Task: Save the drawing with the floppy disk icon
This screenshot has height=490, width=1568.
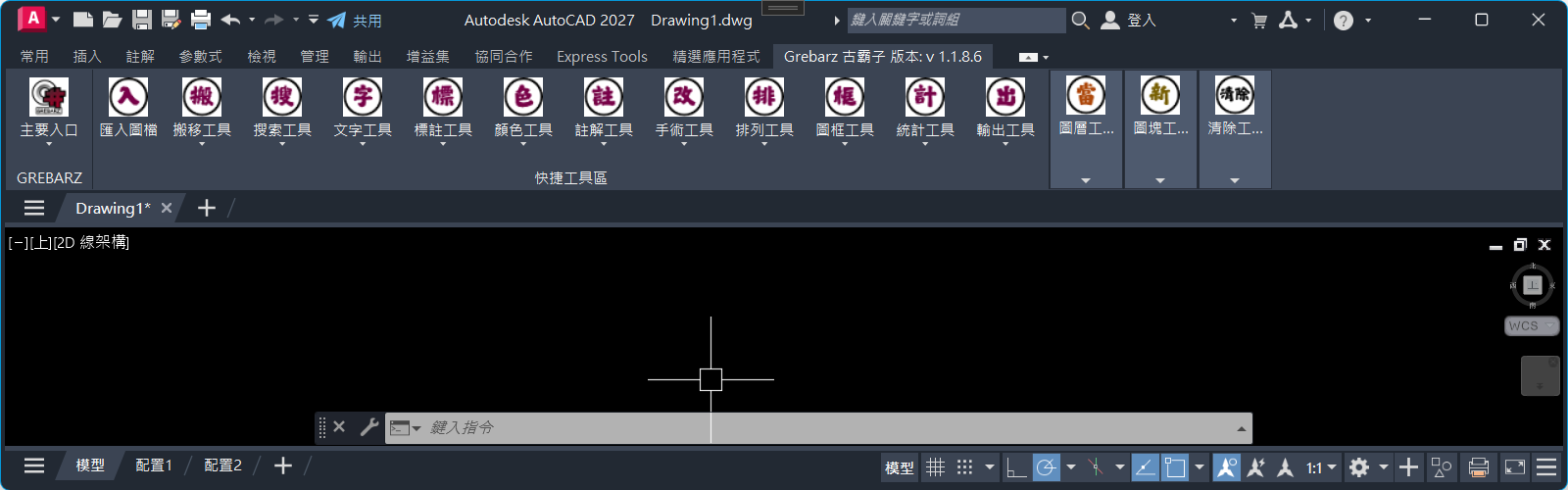Action: click(x=142, y=20)
